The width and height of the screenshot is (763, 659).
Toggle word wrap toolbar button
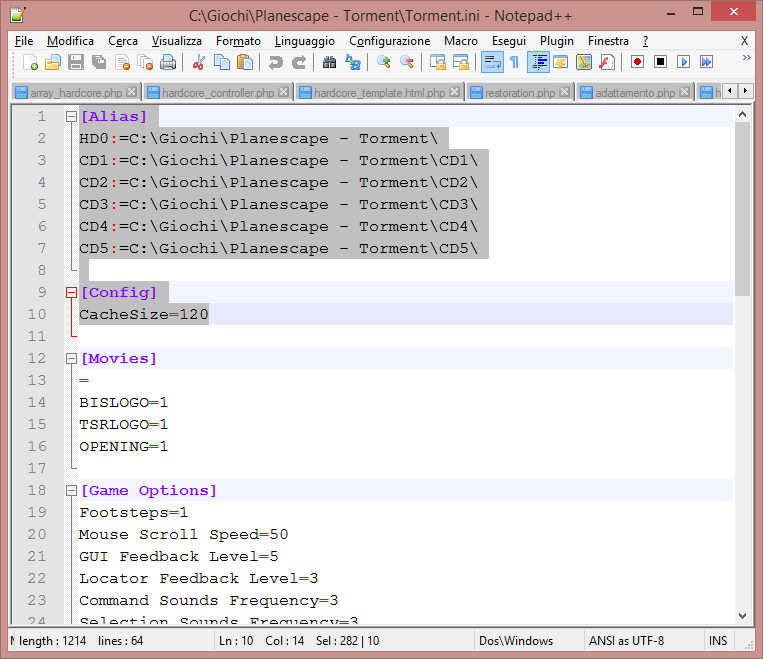492,62
